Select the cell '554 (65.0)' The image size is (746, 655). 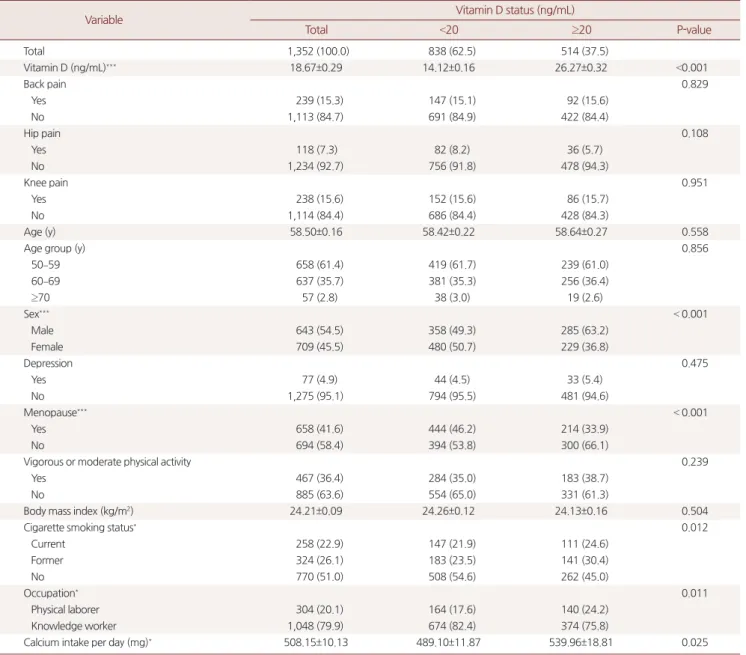click(452, 494)
